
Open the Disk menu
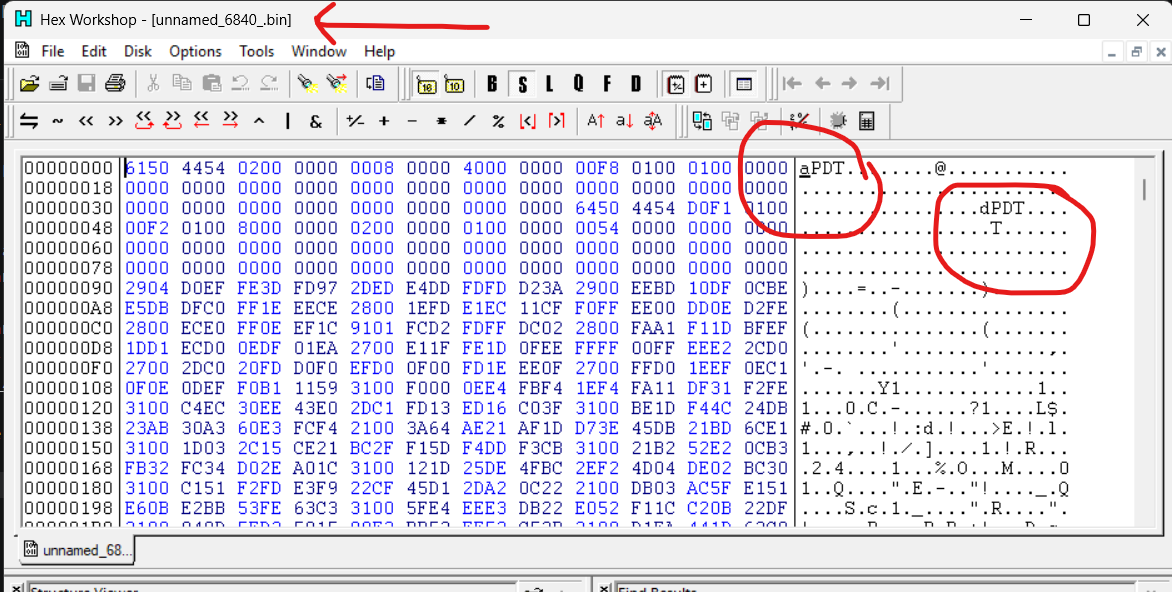click(138, 51)
